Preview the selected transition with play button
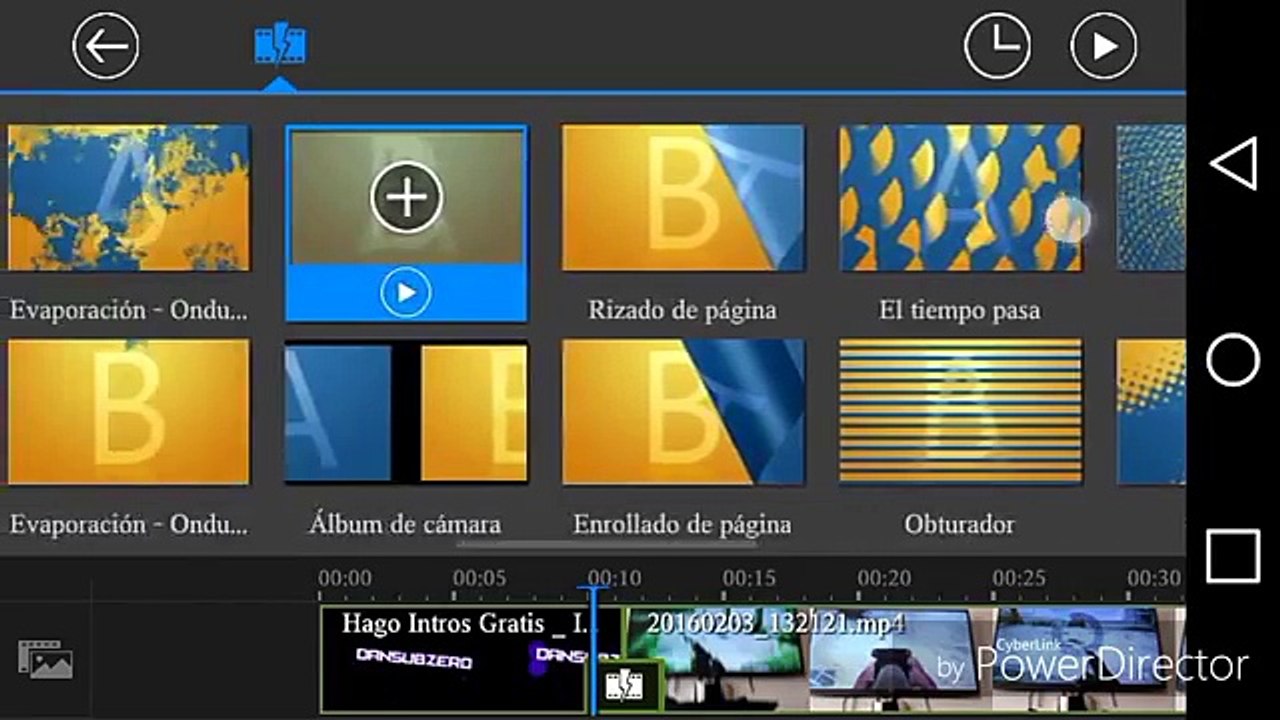The width and height of the screenshot is (1280, 720). pos(406,293)
